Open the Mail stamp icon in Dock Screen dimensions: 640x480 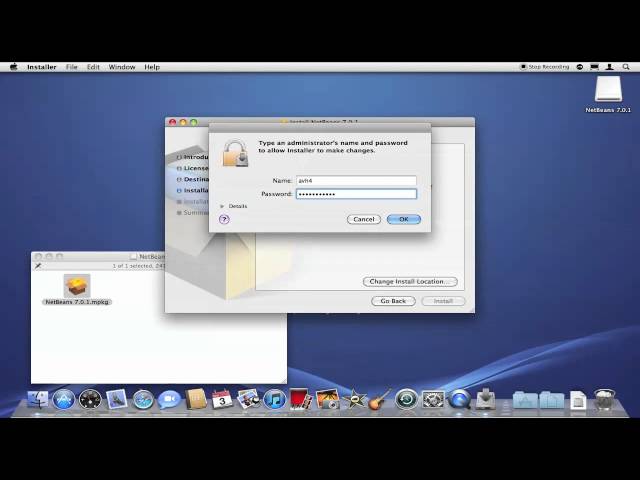[x=117, y=399]
